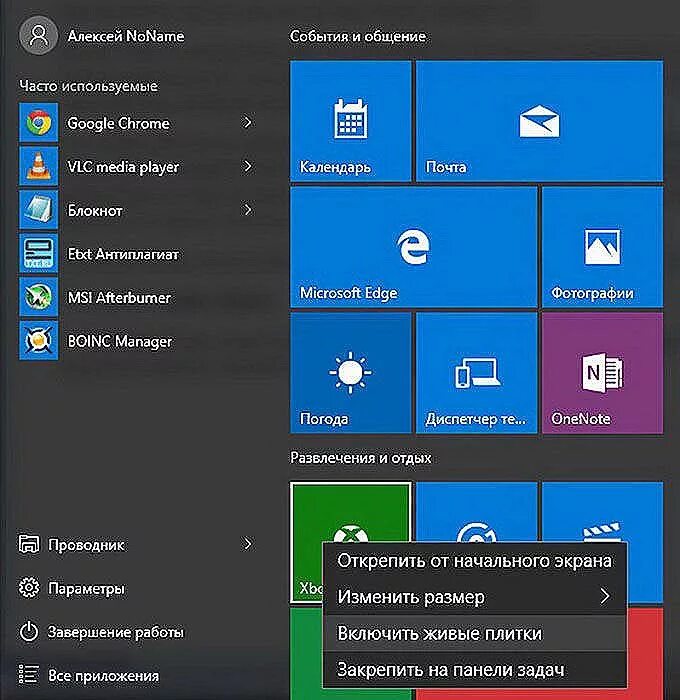Click the Часто используемые heading

[x=88, y=86]
